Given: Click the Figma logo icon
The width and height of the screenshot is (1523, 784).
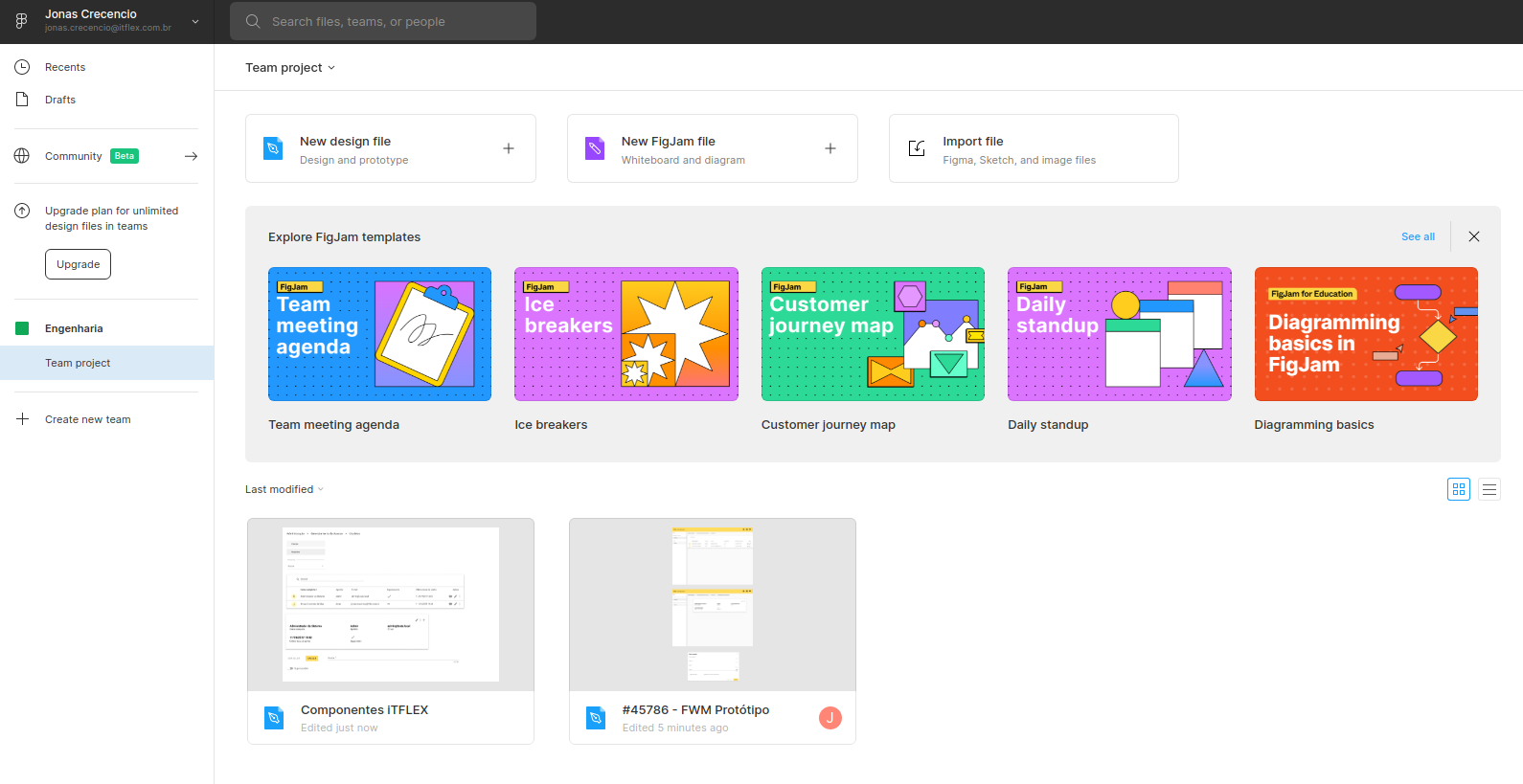Looking at the screenshot, I should click(x=21, y=21).
